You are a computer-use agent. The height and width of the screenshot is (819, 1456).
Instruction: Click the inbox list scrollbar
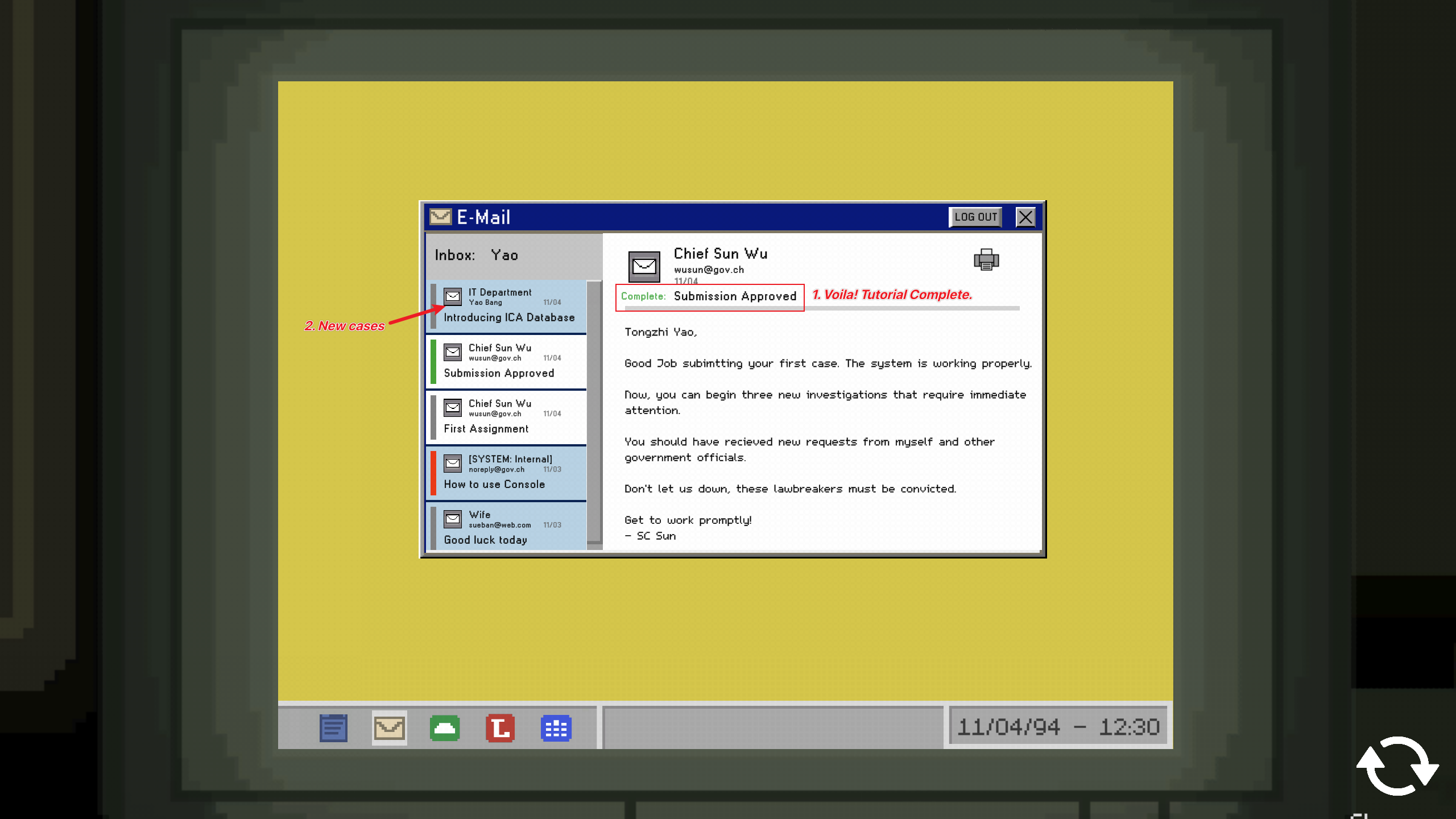point(594,412)
